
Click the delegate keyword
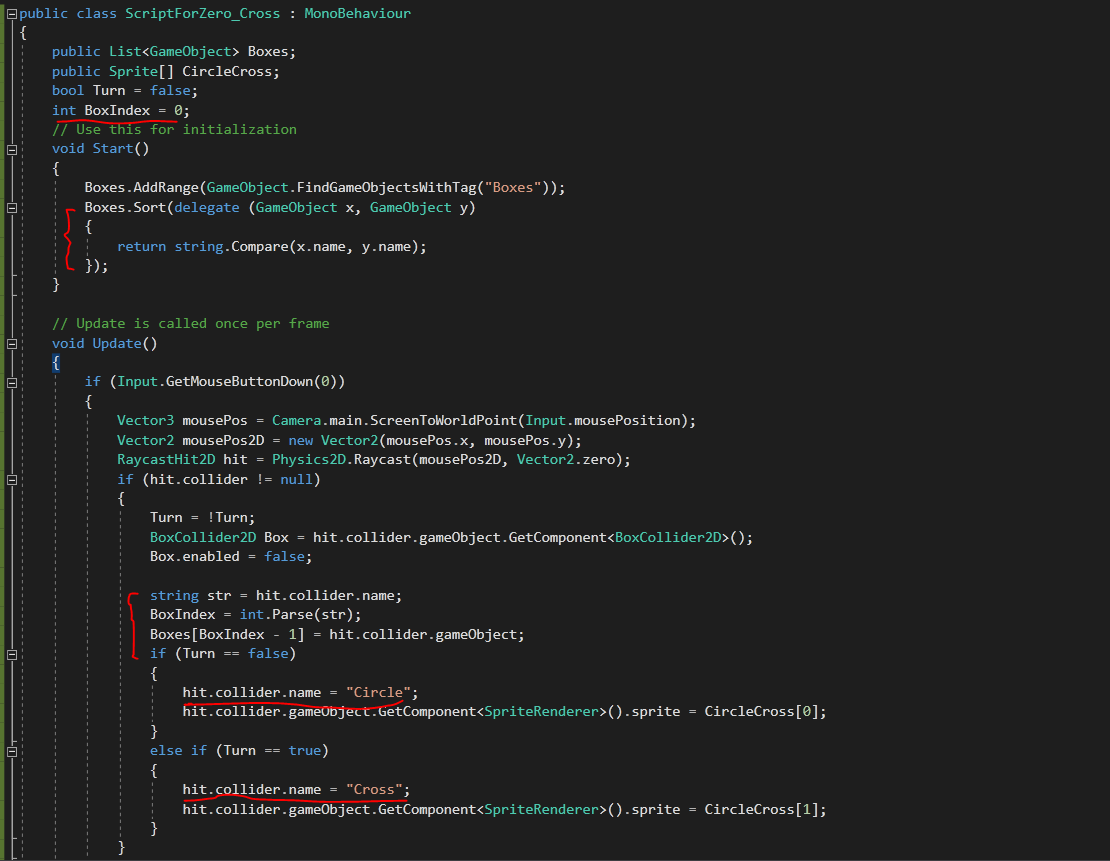[207, 207]
